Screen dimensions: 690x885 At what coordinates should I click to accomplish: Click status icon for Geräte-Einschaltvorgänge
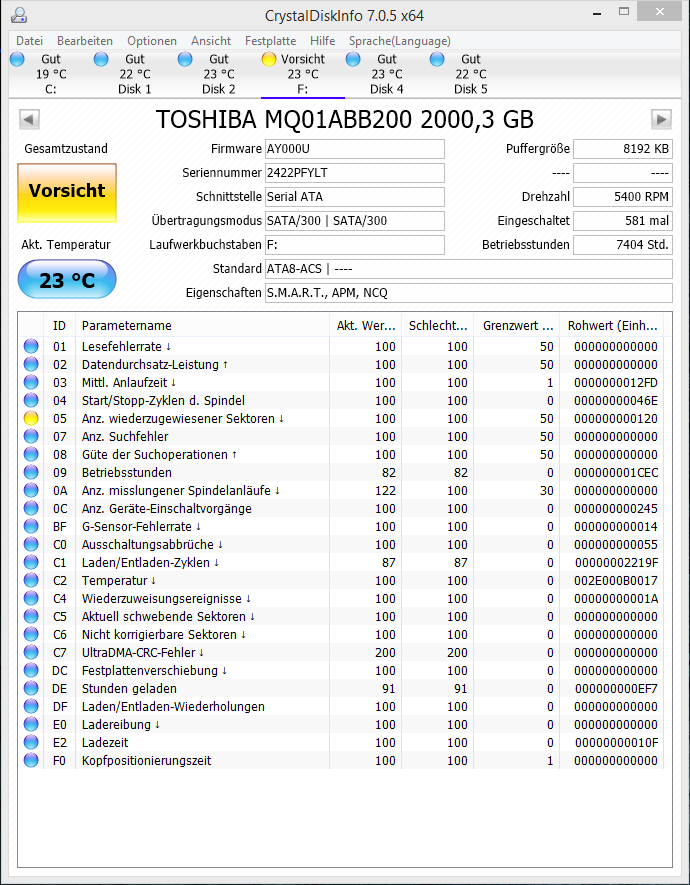(x=31, y=509)
